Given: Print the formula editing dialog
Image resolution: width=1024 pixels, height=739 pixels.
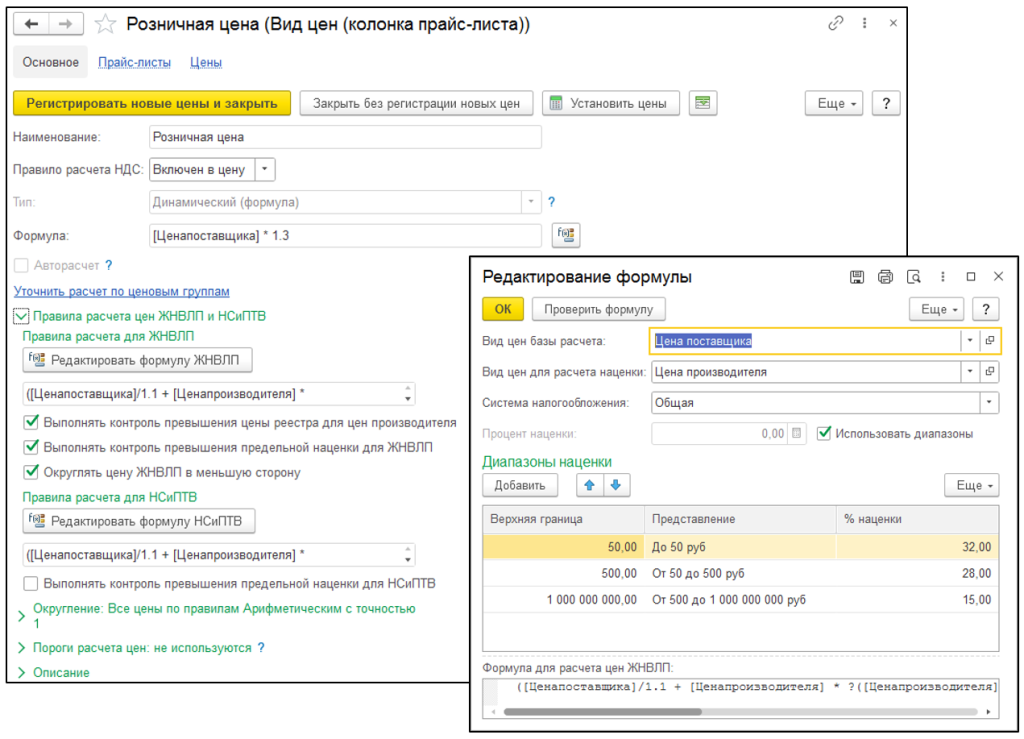Looking at the screenshot, I should (884, 277).
